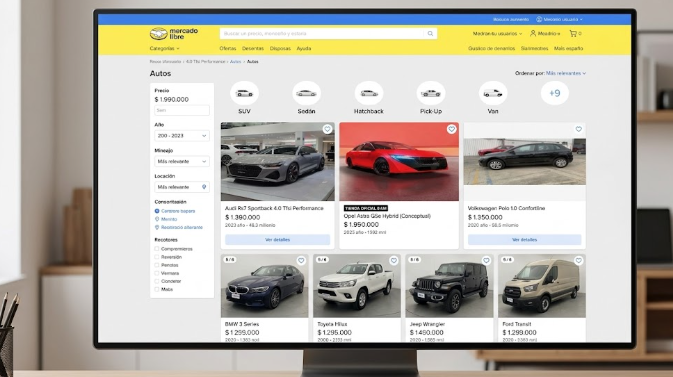Select the Pick-Up category icon

(x=430, y=93)
